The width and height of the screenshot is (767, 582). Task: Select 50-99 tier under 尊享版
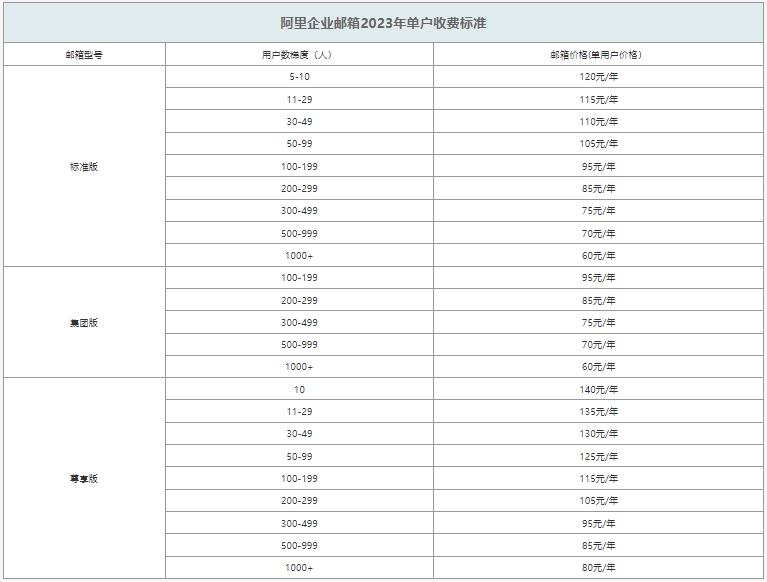pyautogui.click(x=299, y=456)
